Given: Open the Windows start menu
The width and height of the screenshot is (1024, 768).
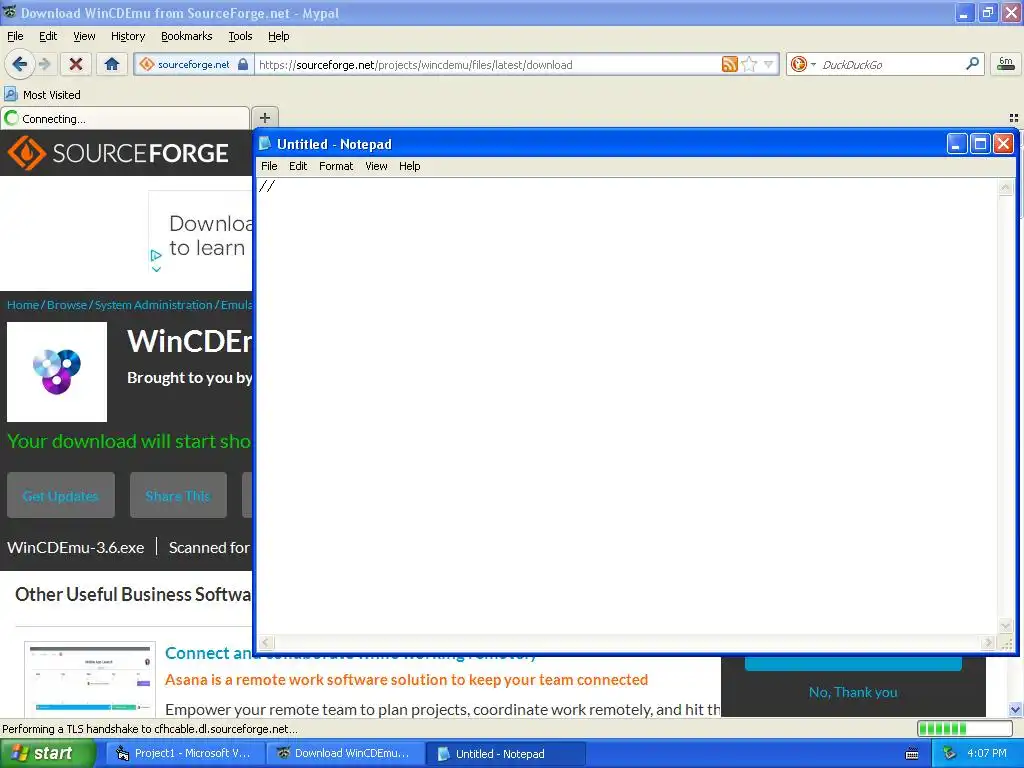Looking at the screenshot, I should click(x=48, y=753).
